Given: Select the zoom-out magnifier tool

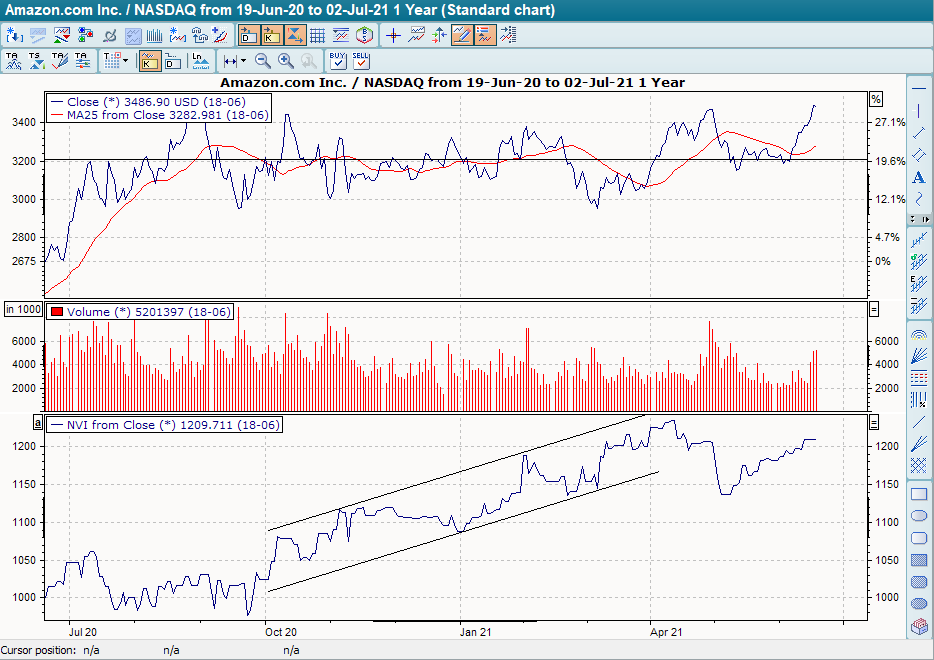Looking at the screenshot, I should tap(263, 60).
